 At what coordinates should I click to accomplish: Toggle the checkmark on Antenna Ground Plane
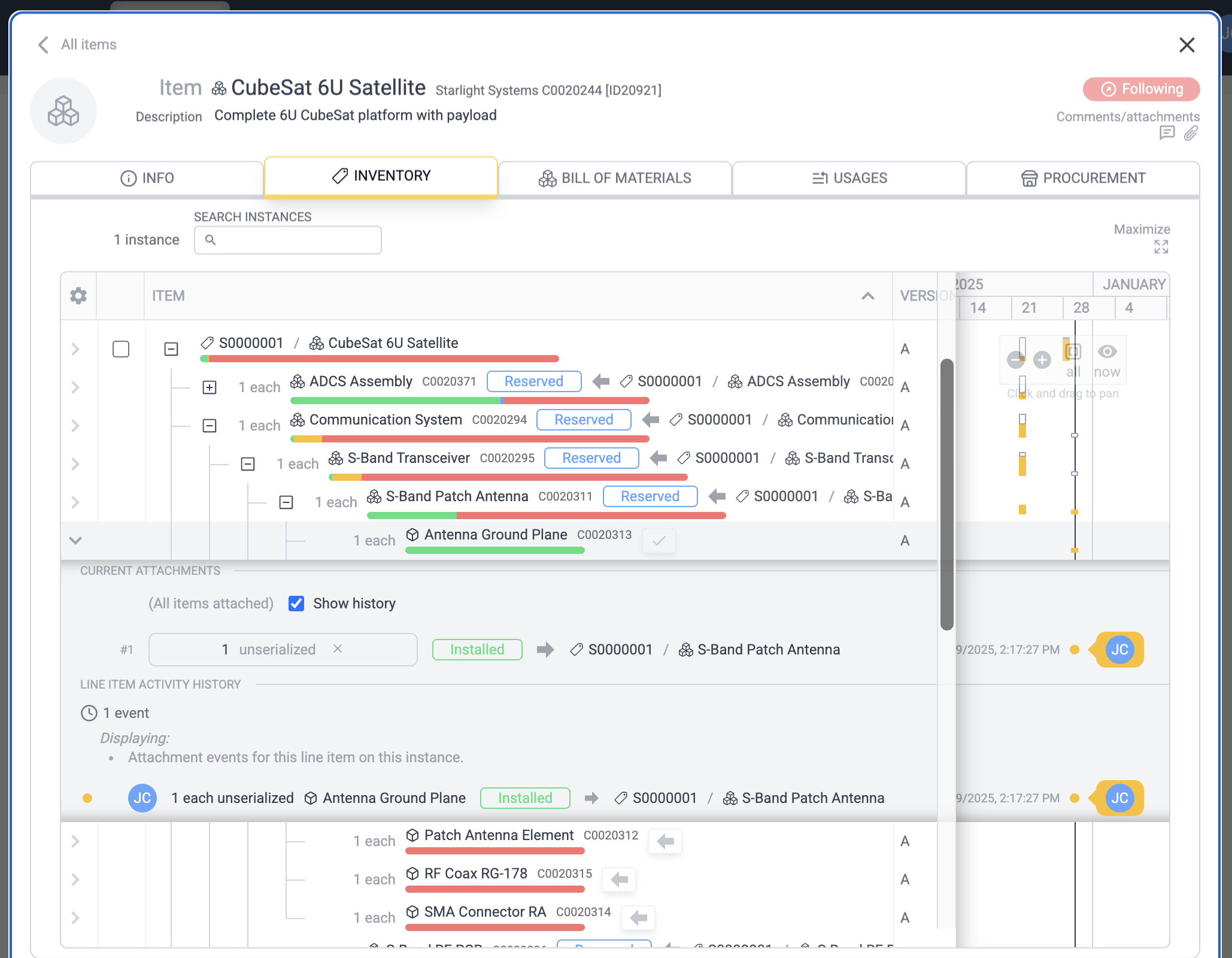coord(659,541)
